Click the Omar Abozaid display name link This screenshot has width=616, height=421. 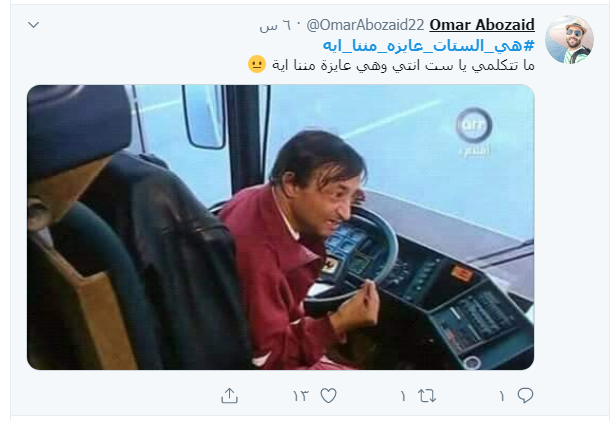tap(482, 25)
